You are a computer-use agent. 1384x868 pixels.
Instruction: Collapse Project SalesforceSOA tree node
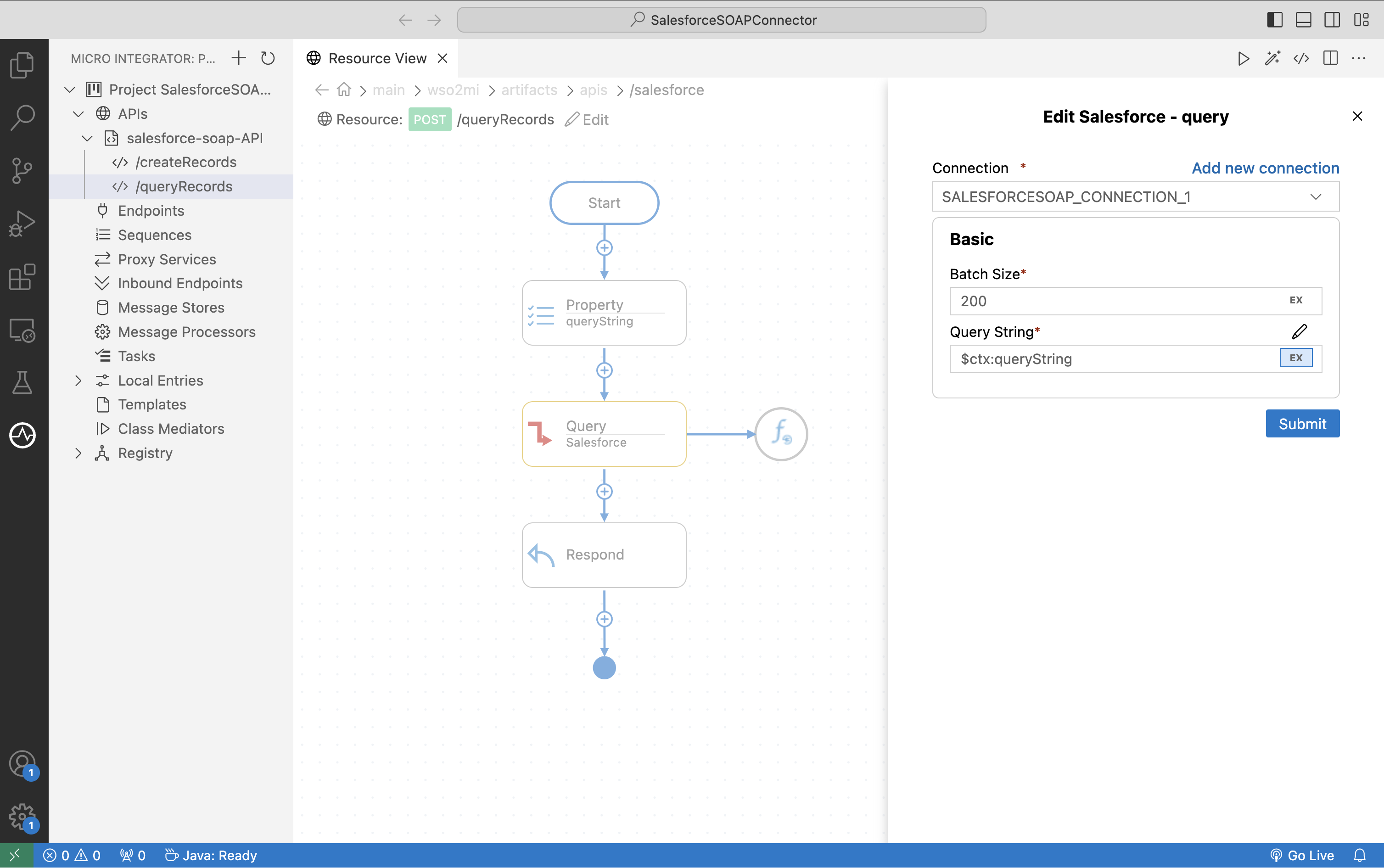[70, 90]
